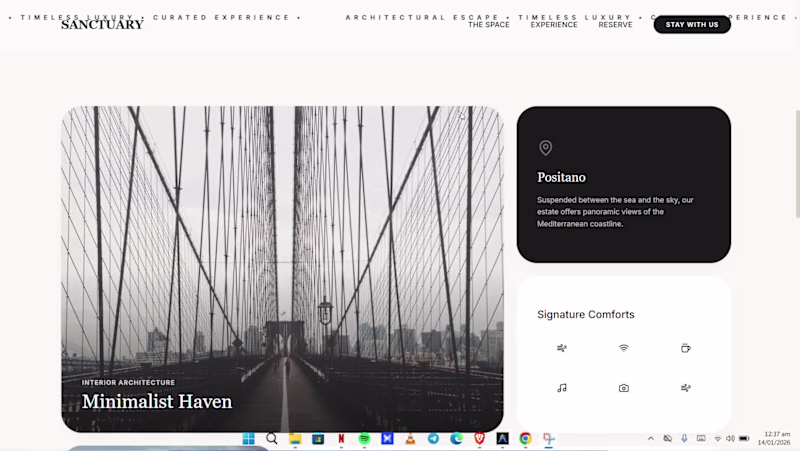Click the Positano heading
This screenshot has width=800, height=451.
tap(561, 177)
